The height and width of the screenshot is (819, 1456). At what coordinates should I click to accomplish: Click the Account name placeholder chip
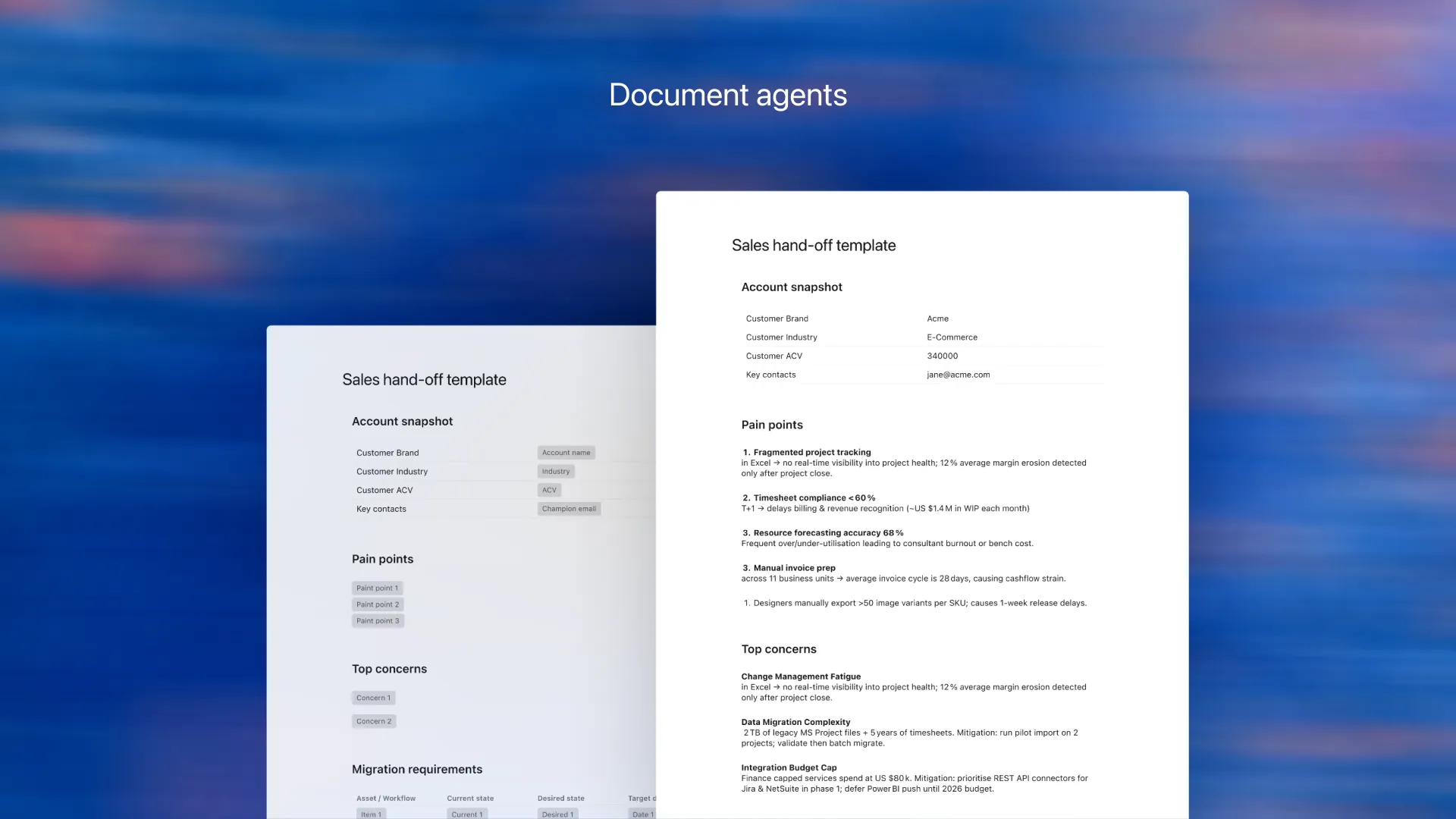[x=566, y=453]
